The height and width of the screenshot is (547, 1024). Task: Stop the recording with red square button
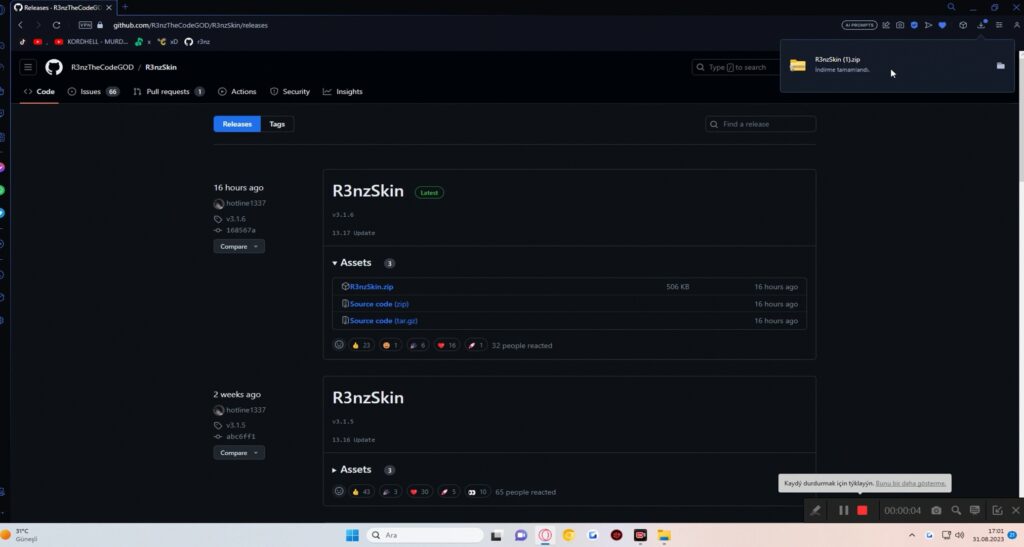click(862, 510)
